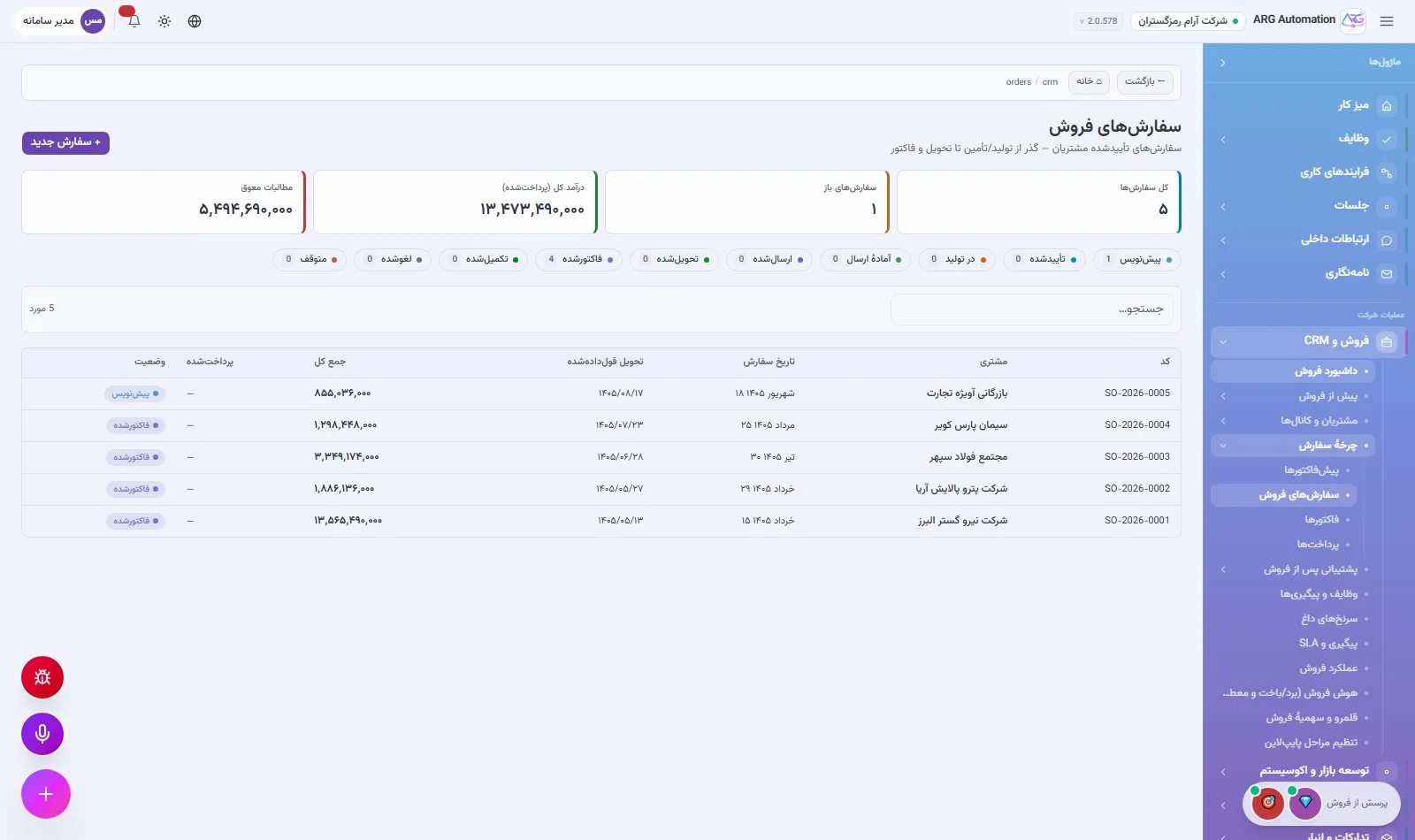
Task: Filter orders by پیش‌نویس status chip
Action: 1137,259
